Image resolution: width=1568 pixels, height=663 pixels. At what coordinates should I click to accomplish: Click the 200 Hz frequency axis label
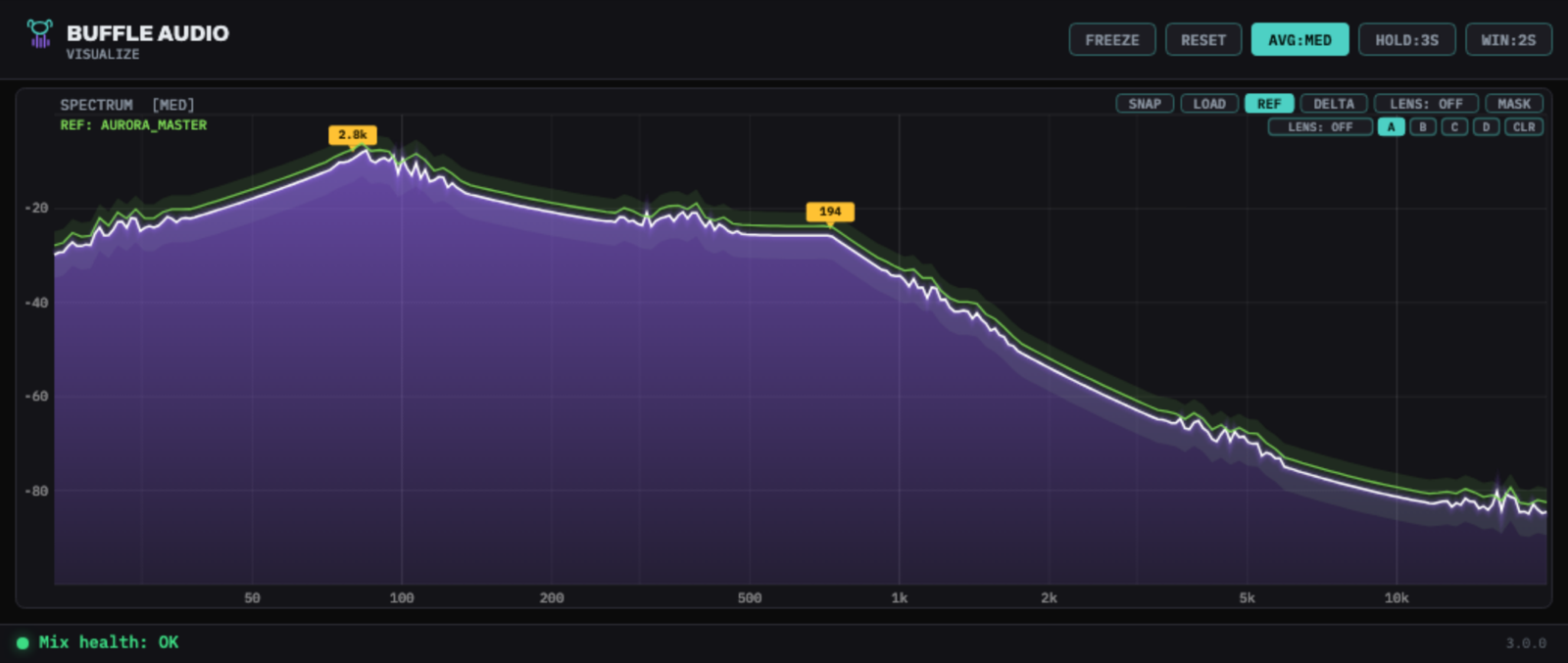(x=552, y=597)
